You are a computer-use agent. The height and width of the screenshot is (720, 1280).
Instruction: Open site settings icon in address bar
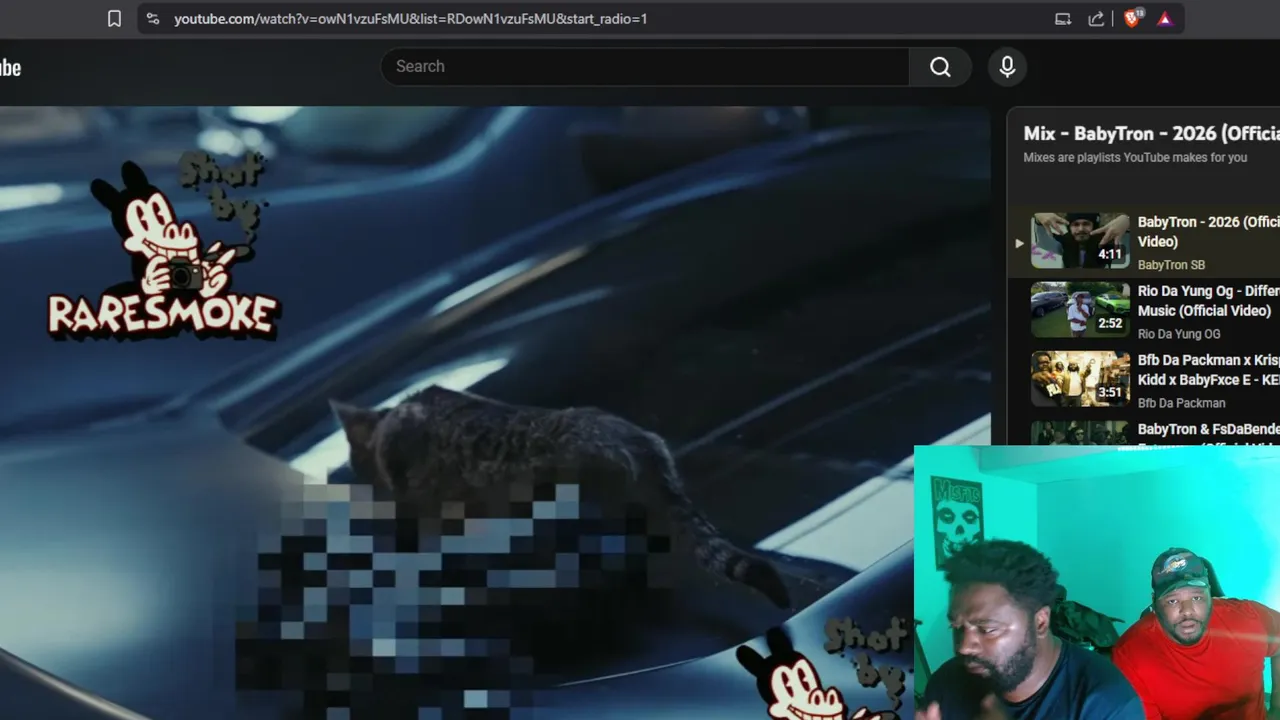coord(152,19)
